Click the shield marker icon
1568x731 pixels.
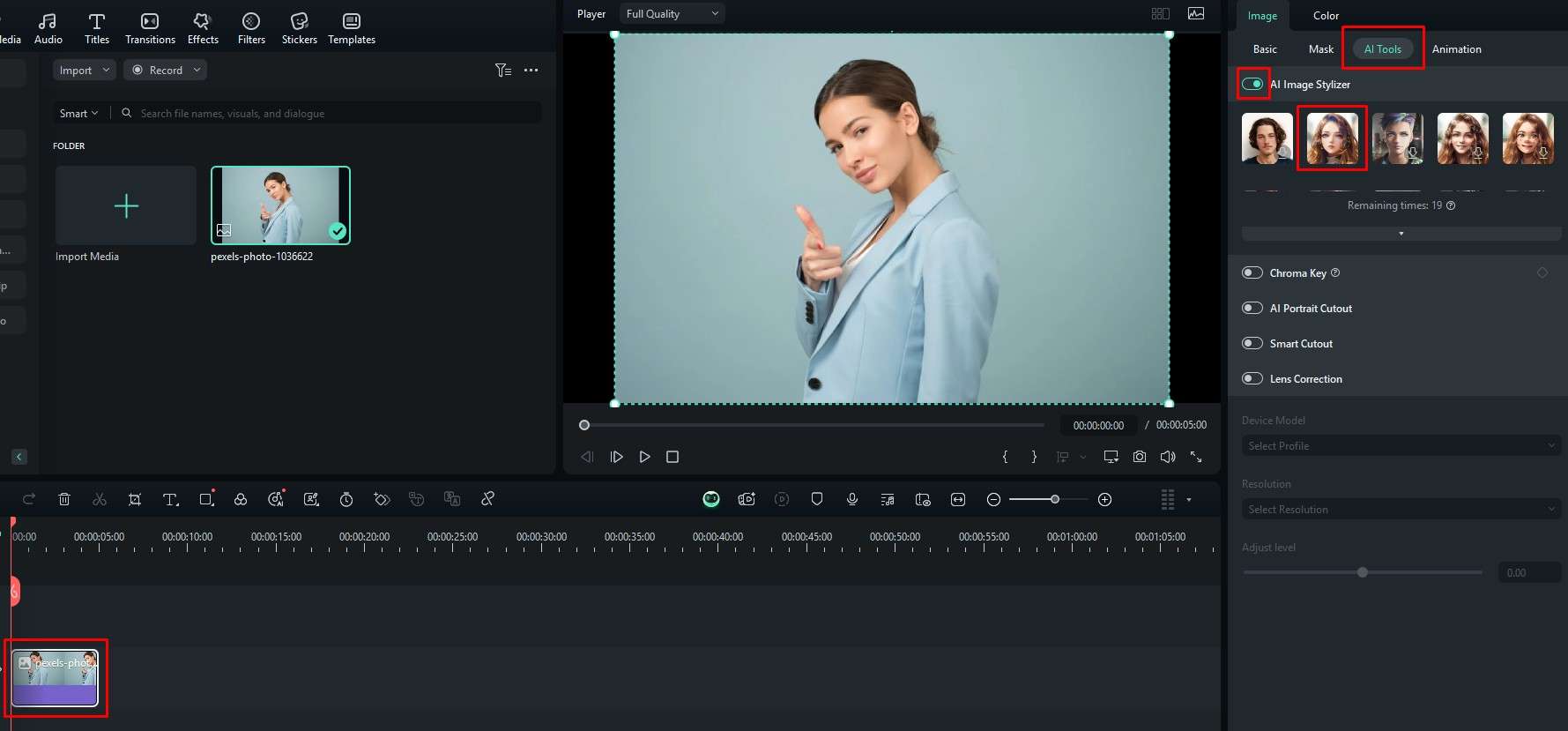817,499
